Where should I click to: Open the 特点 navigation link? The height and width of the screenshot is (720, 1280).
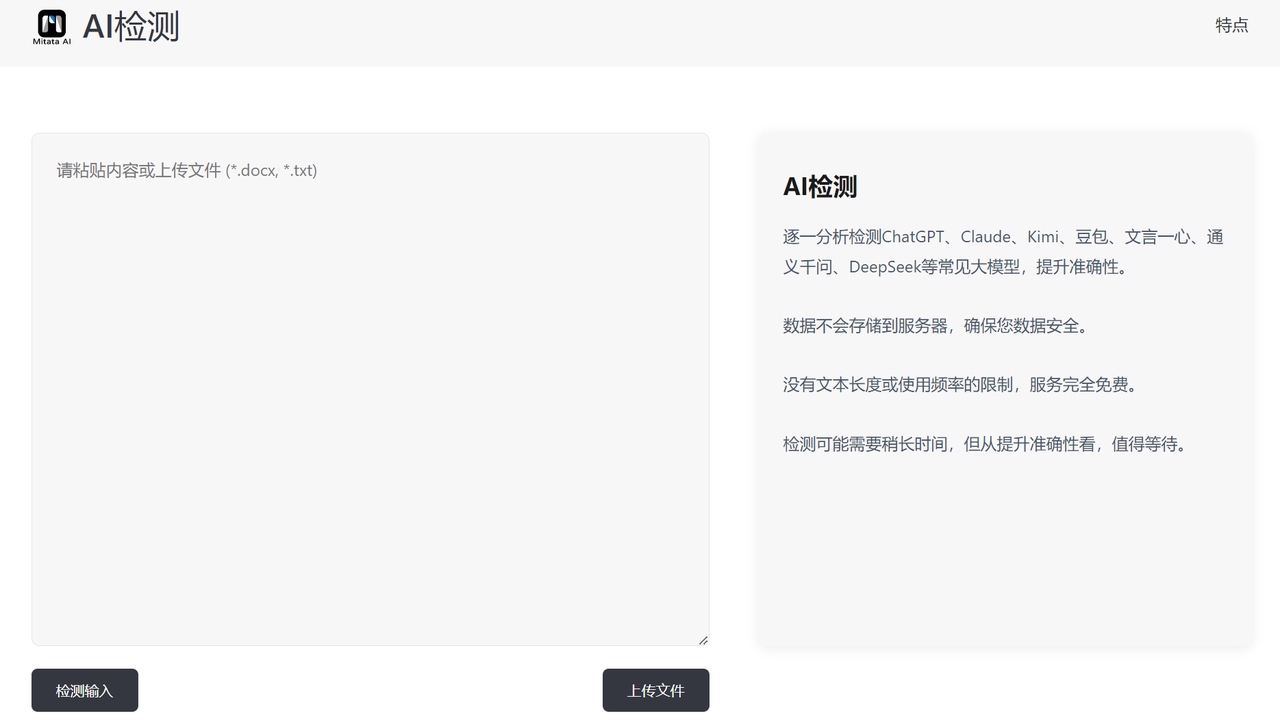(x=1232, y=26)
